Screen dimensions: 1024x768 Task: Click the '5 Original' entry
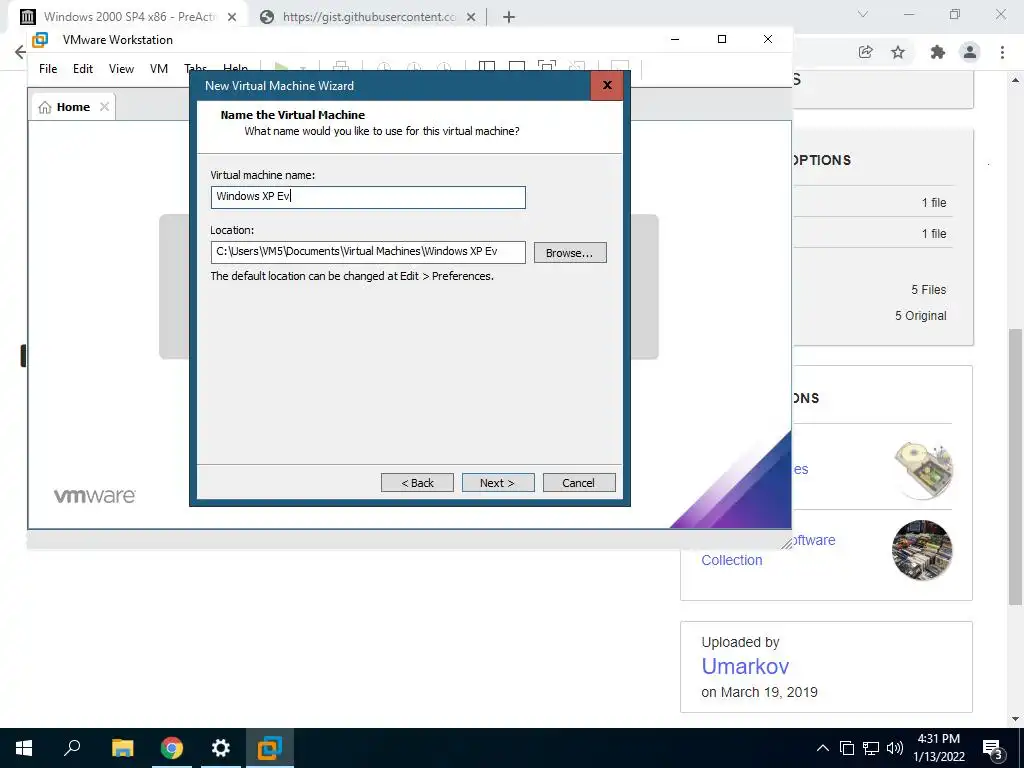(920, 315)
